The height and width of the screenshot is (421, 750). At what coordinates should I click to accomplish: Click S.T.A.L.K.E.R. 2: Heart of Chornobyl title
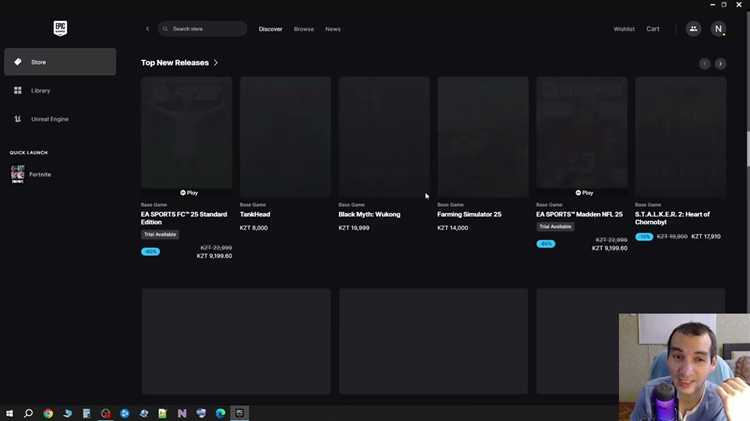pos(673,218)
